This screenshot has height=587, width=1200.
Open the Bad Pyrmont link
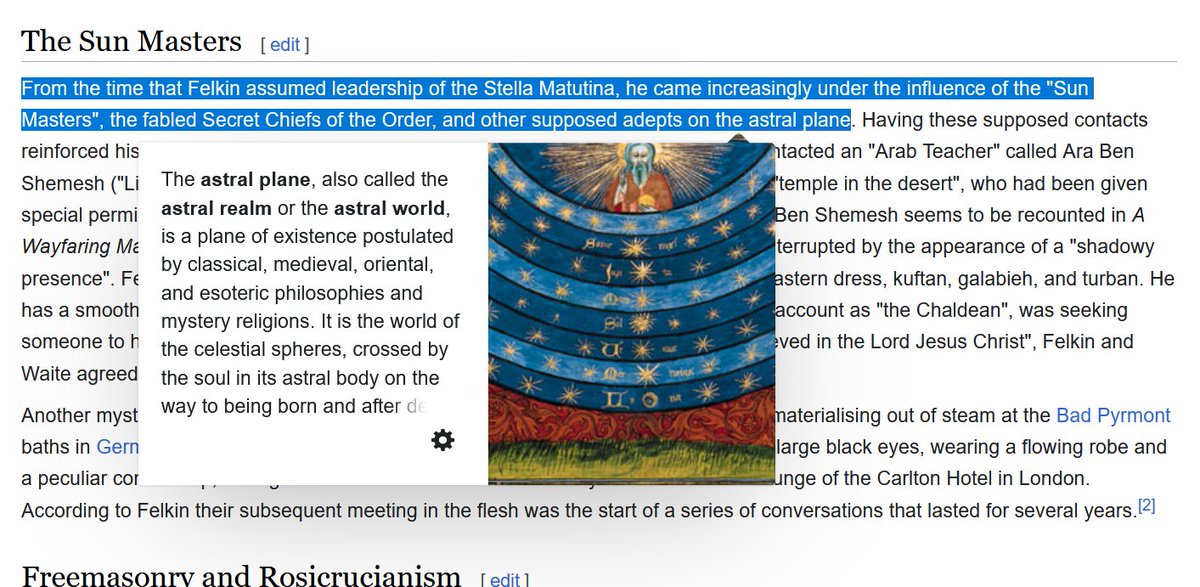[1113, 414]
